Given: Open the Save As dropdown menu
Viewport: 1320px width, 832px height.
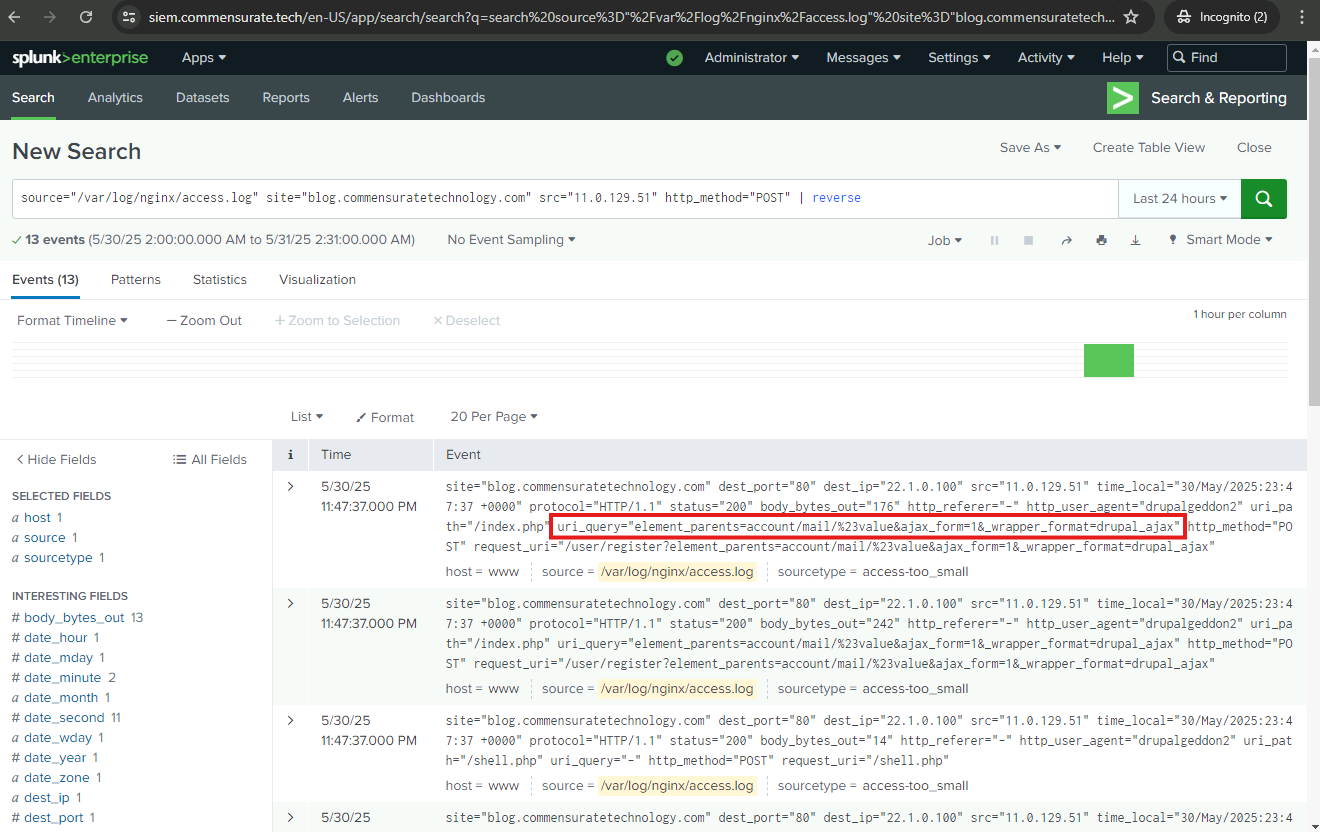Looking at the screenshot, I should (x=1030, y=147).
